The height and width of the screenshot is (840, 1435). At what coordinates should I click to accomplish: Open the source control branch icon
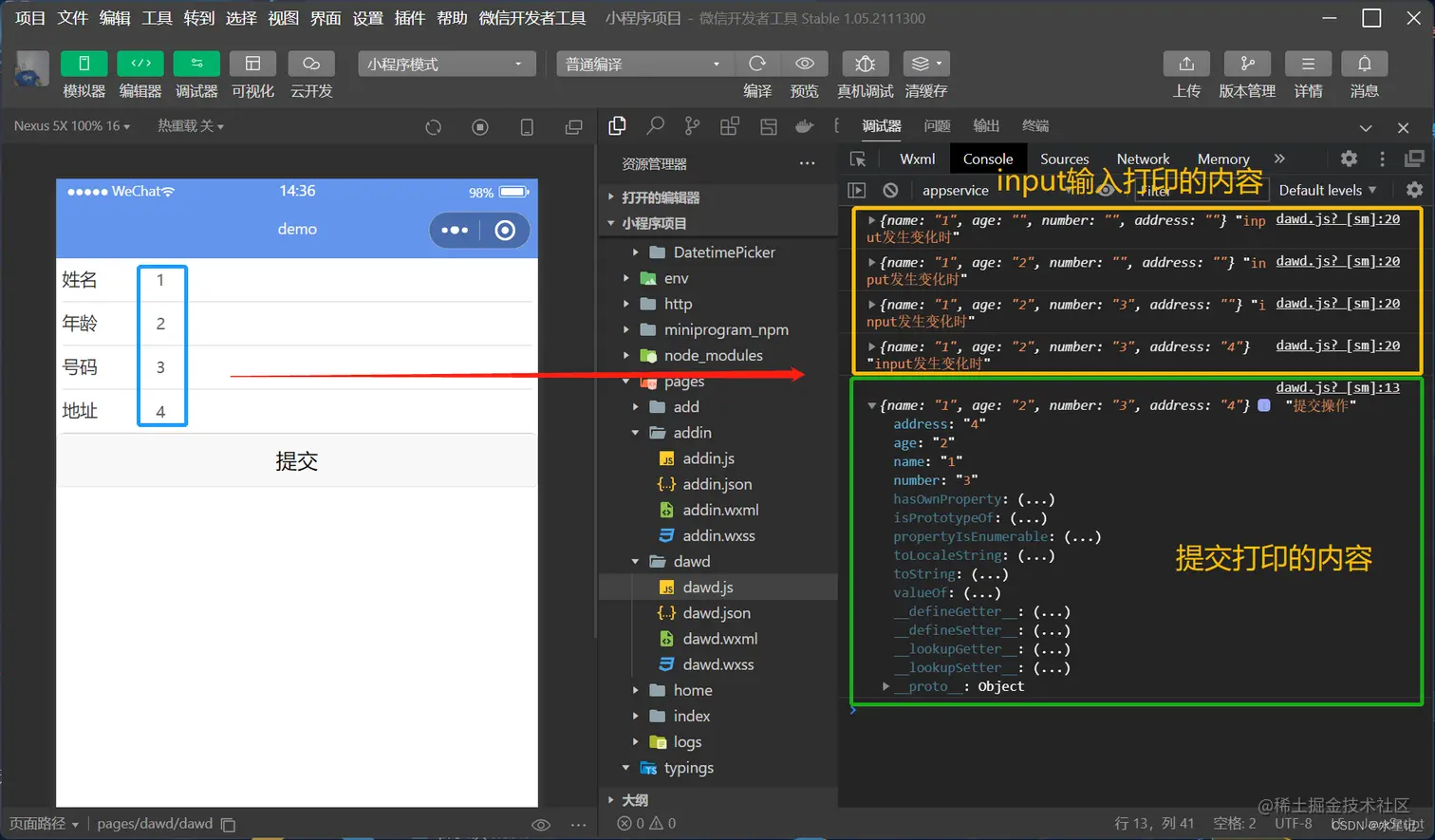coord(693,126)
